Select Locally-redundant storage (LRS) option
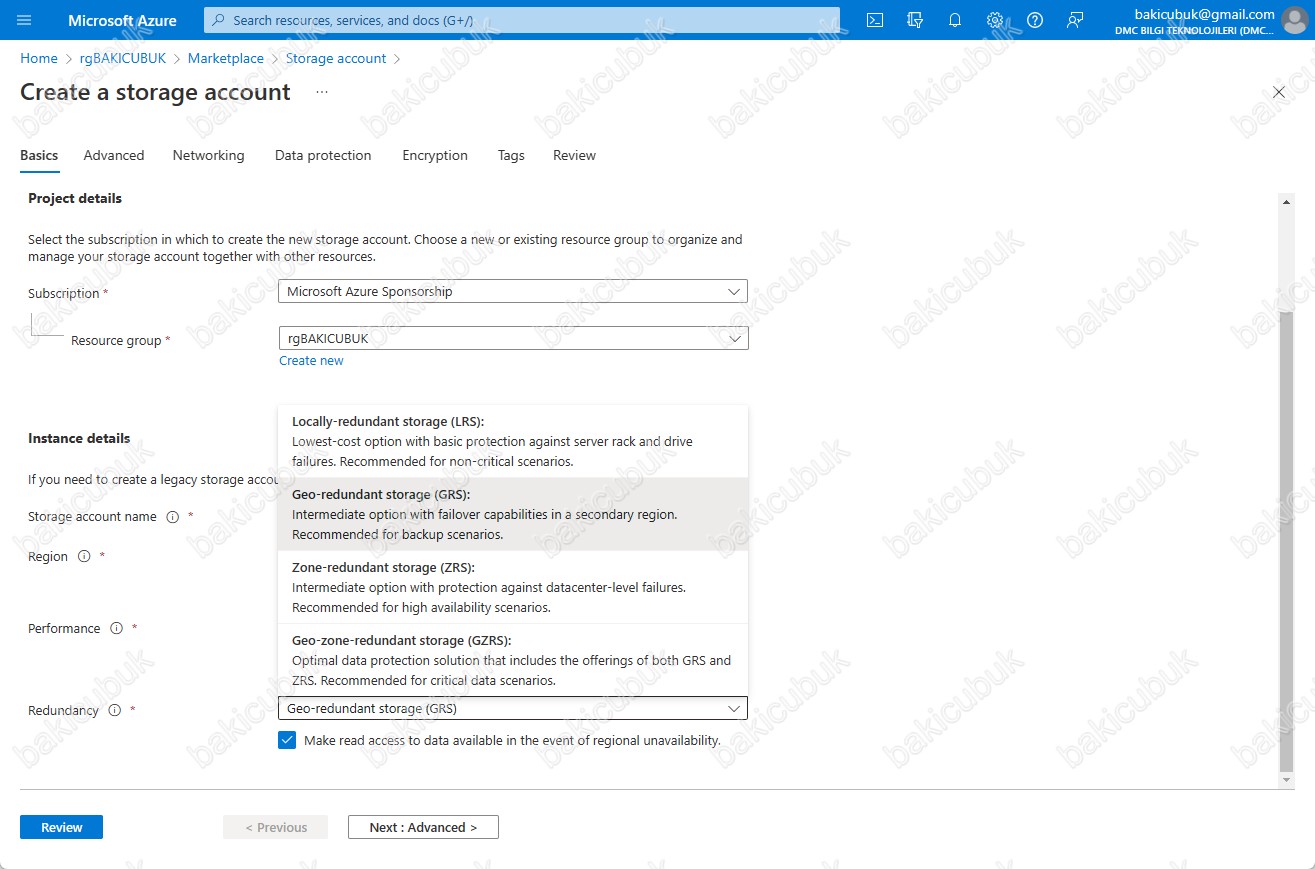Image resolution: width=1315 pixels, height=869 pixels. coord(513,441)
